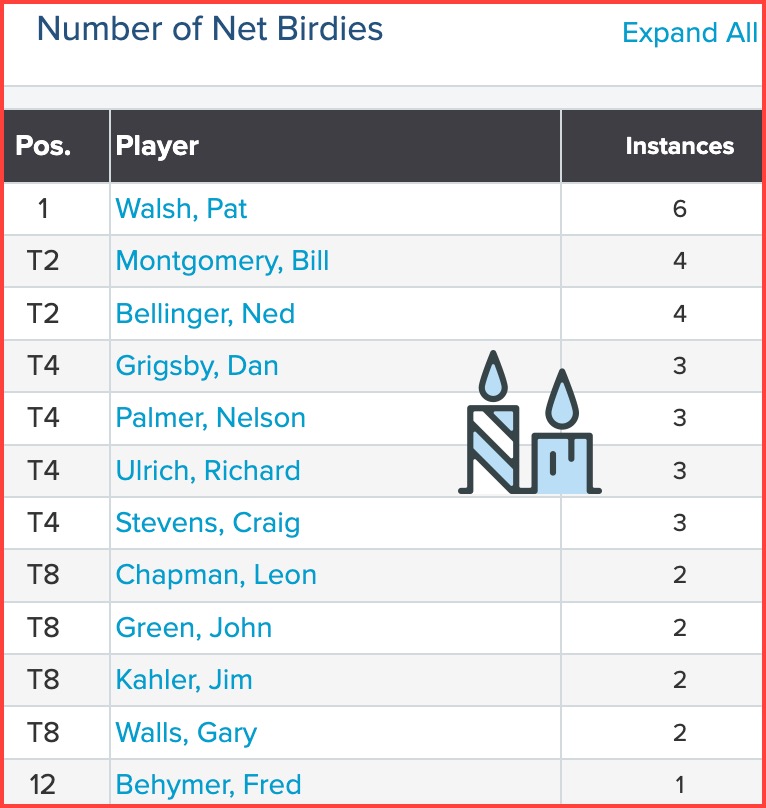Open Palmer, Nelson player details
Screen dimensions: 766x808
(210, 418)
